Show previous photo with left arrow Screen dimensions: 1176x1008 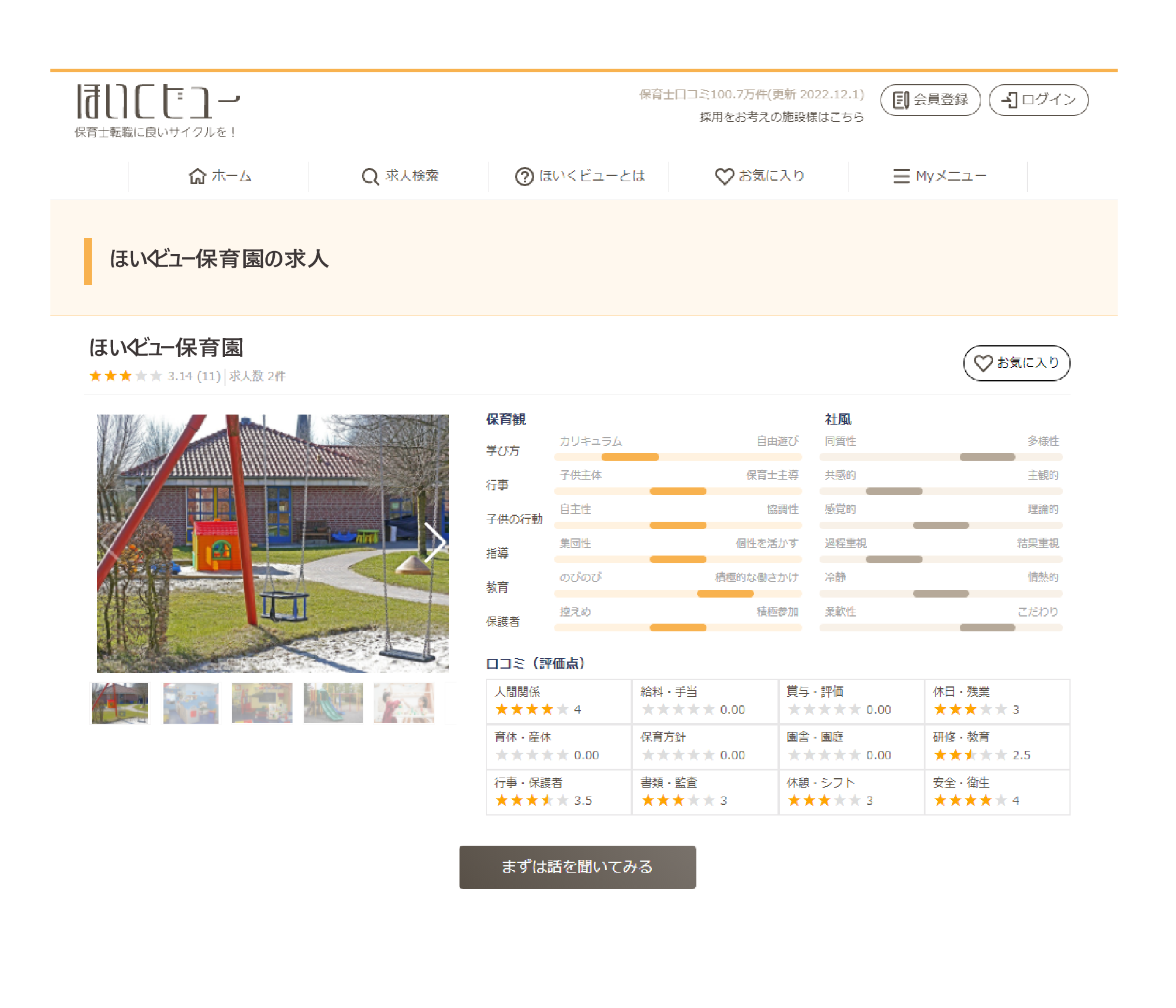pyautogui.click(x=110, y=542)
